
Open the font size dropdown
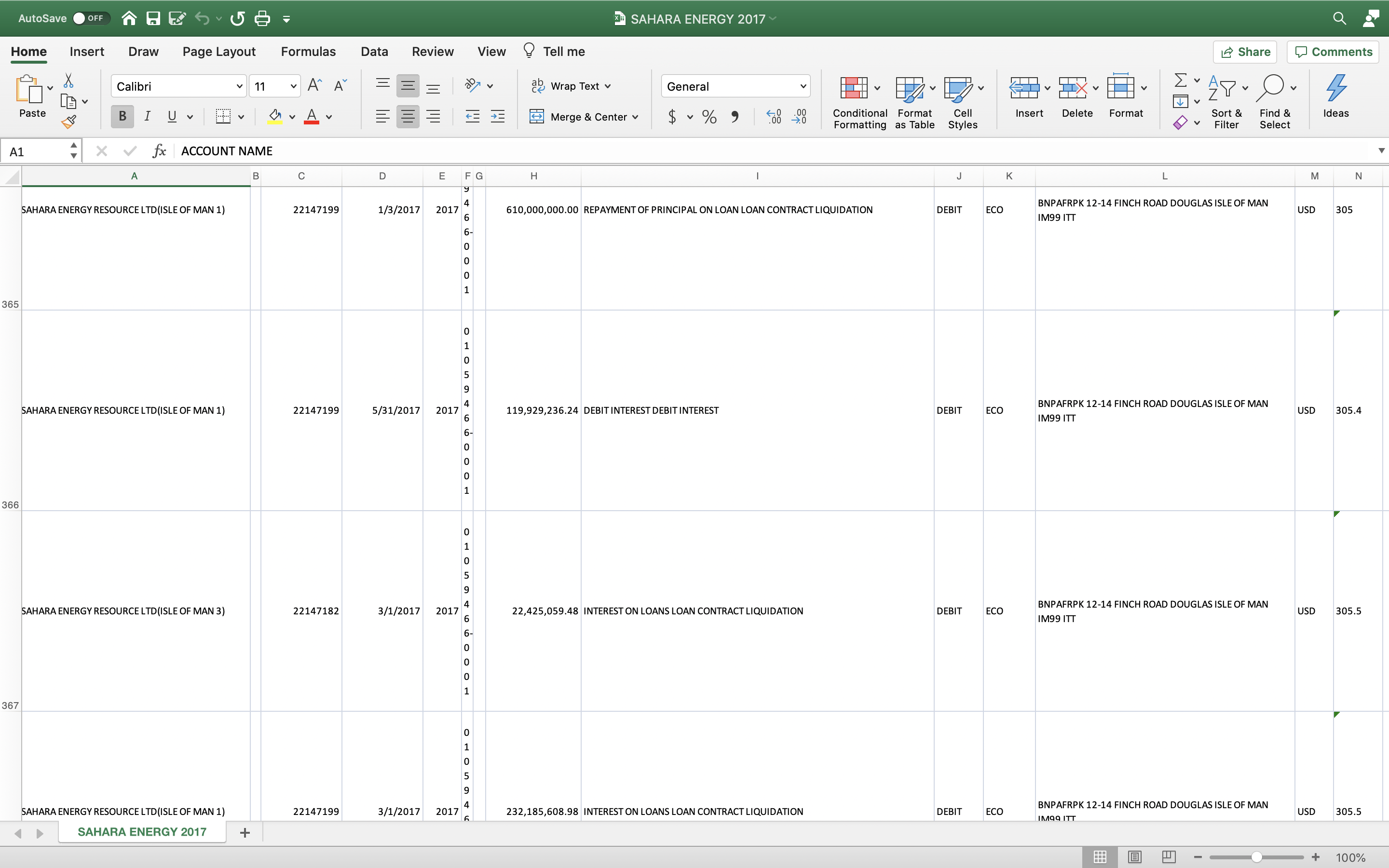293,87
